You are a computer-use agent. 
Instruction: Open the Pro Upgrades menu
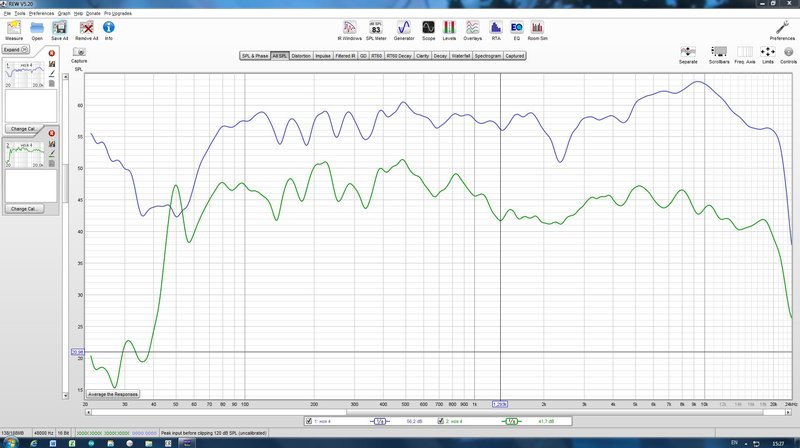point(118,13)
